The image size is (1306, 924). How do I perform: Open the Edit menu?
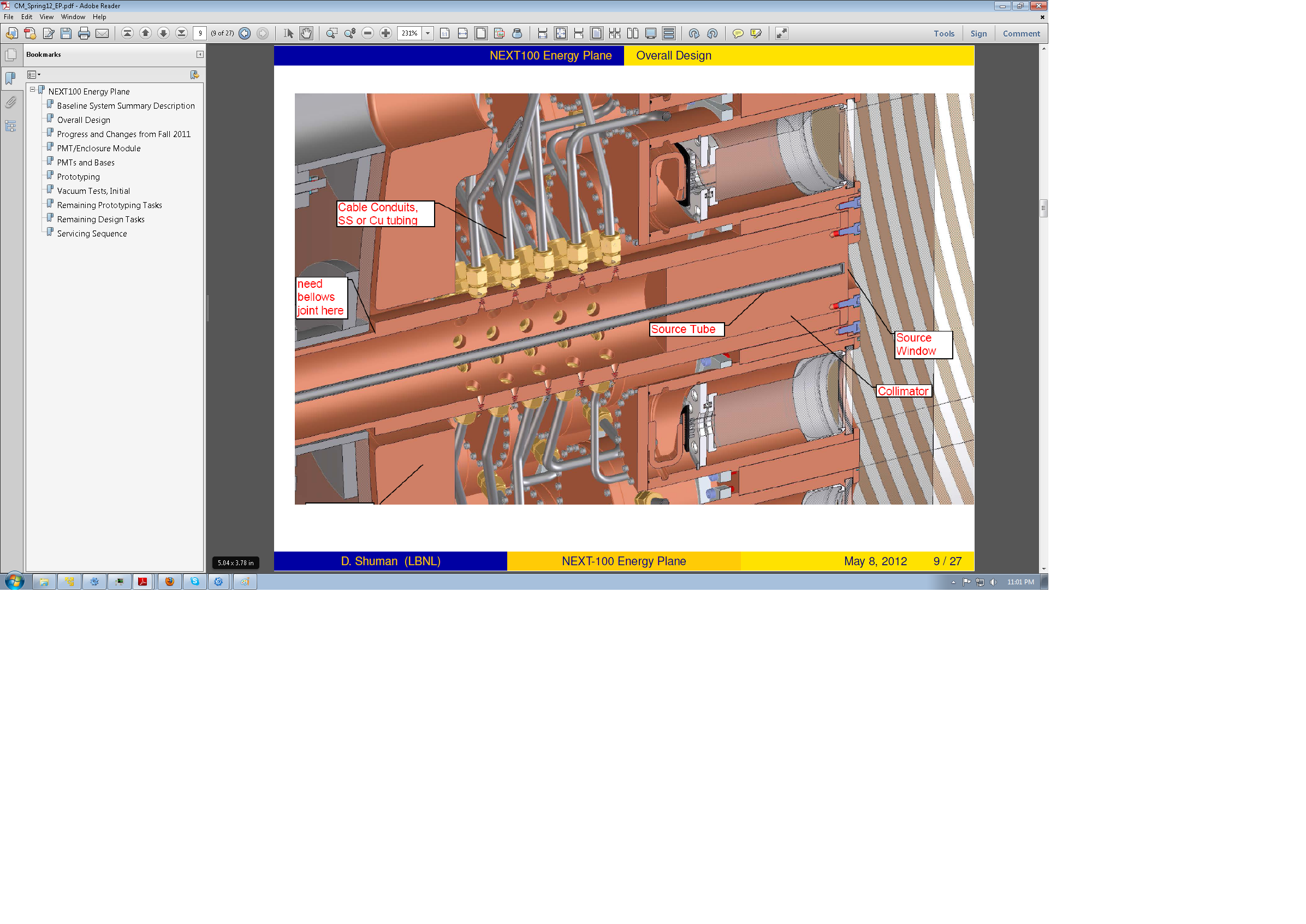point(27,17)
